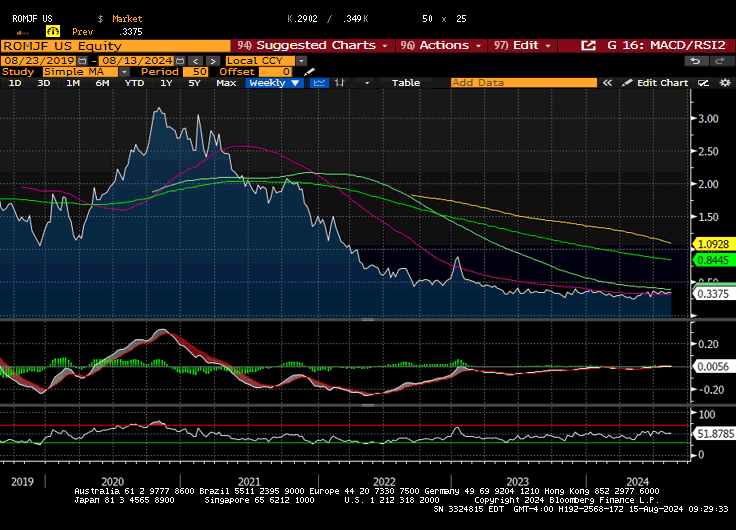Image resolution: width=736 pixels, height=530 pixels.
Task: Switch to Table view
Action: pyautogui.click(x=406, y=83)
